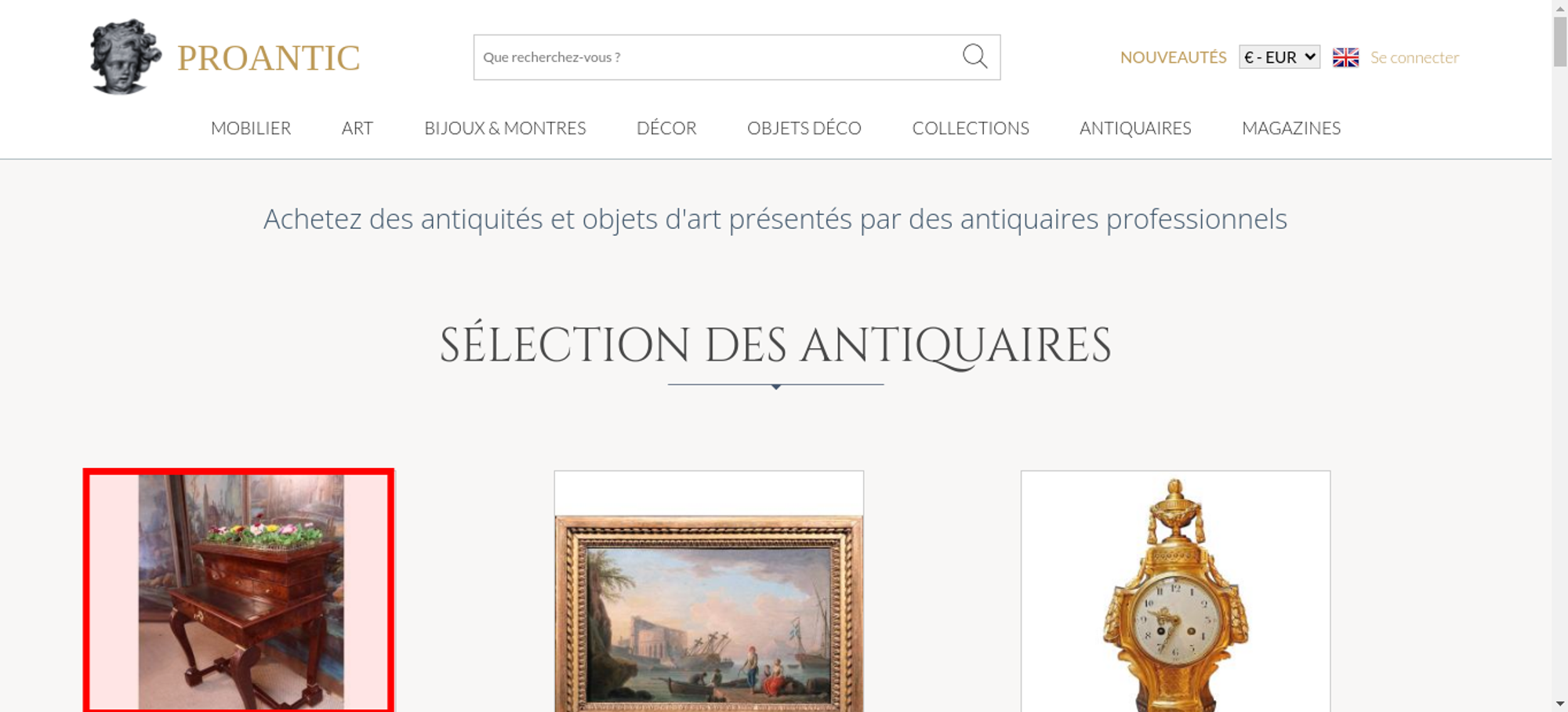Click the PROANTIC brand name text
The image size is (1568, 712).
pyautogui.click(x=268, y=58)
